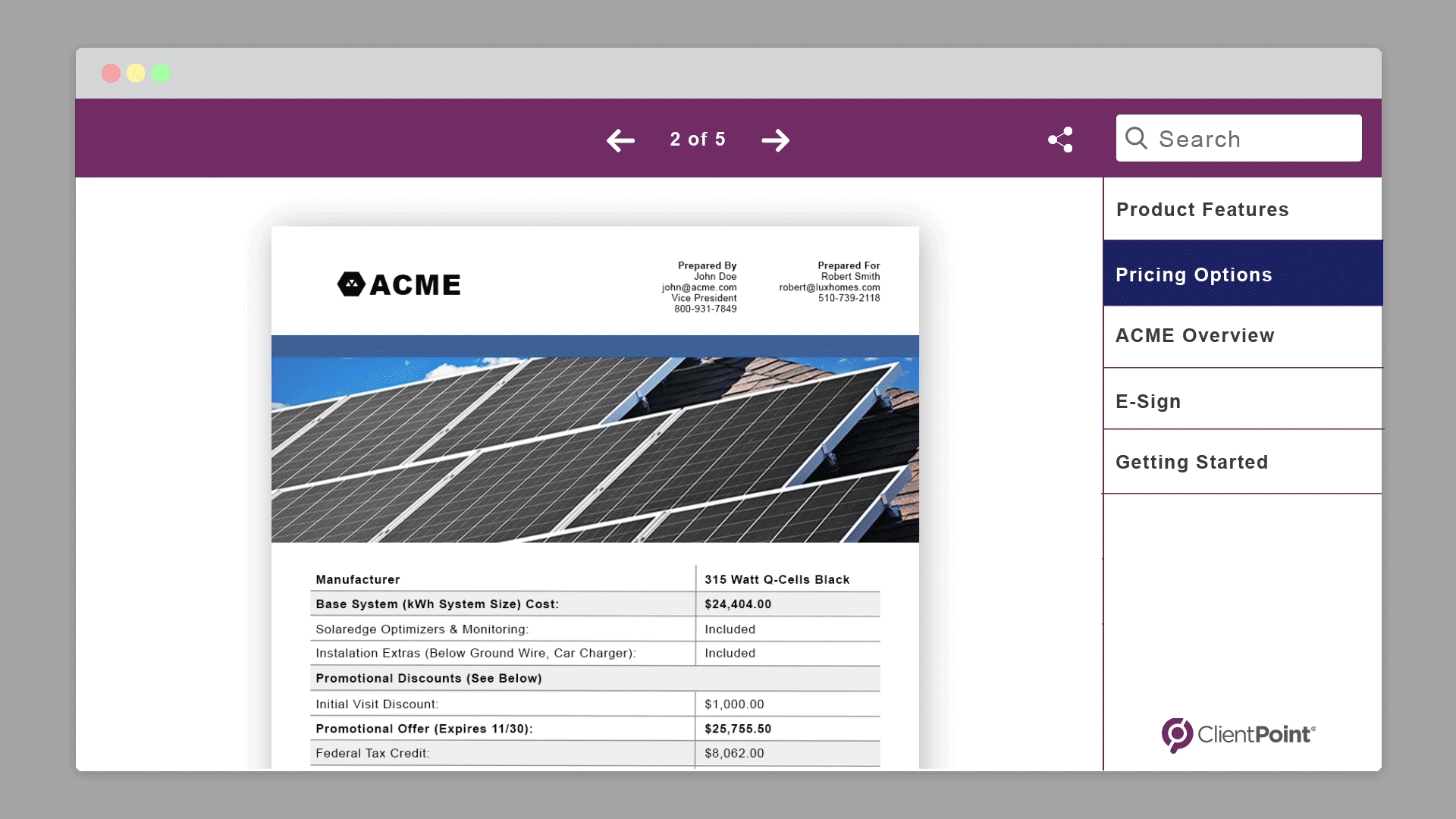Click robert@luxhomes.com email address
Viewport: 1456px width, 819px height.
pyautogui.click(x=829, y=287)
